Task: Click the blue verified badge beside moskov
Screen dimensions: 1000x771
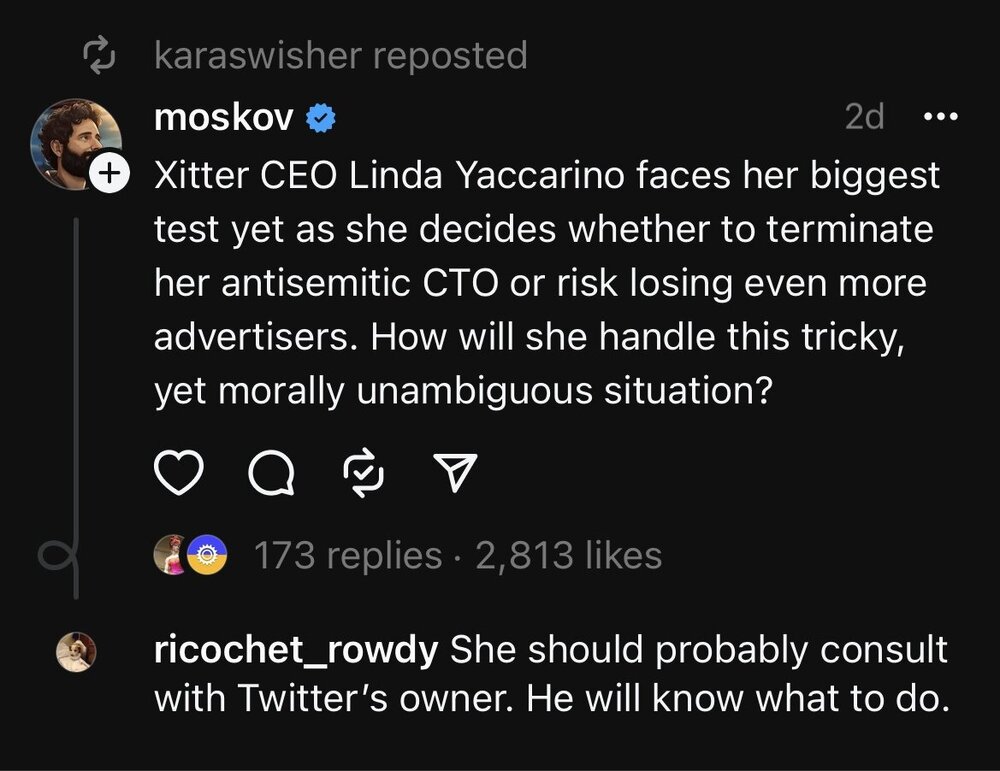Action: (320, 119)
